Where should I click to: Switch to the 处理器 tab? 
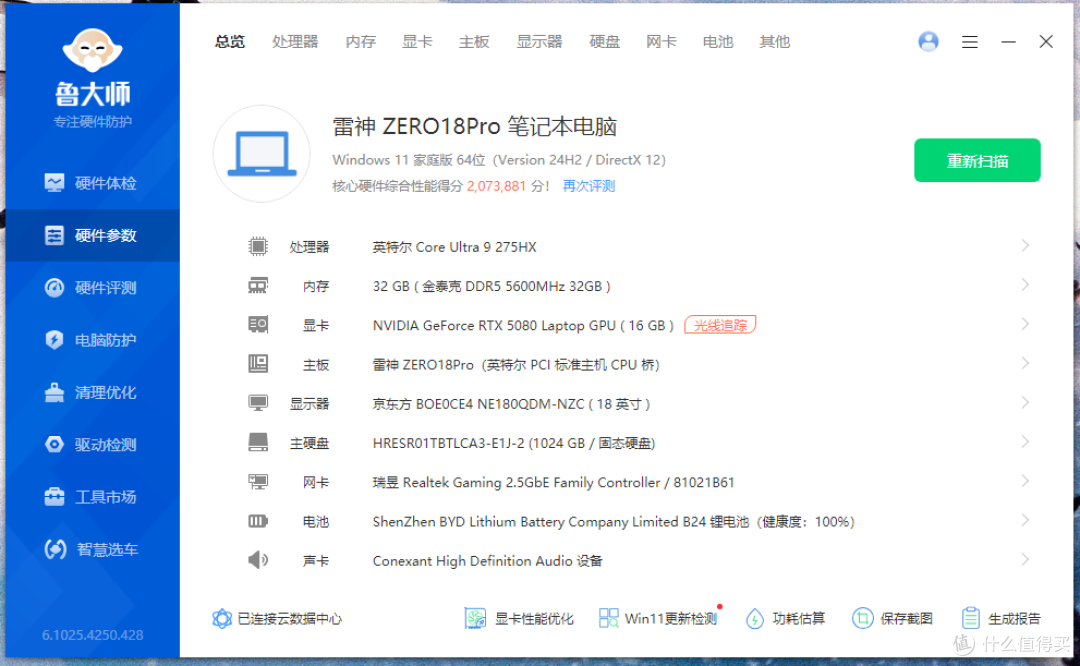coord(295,42)
